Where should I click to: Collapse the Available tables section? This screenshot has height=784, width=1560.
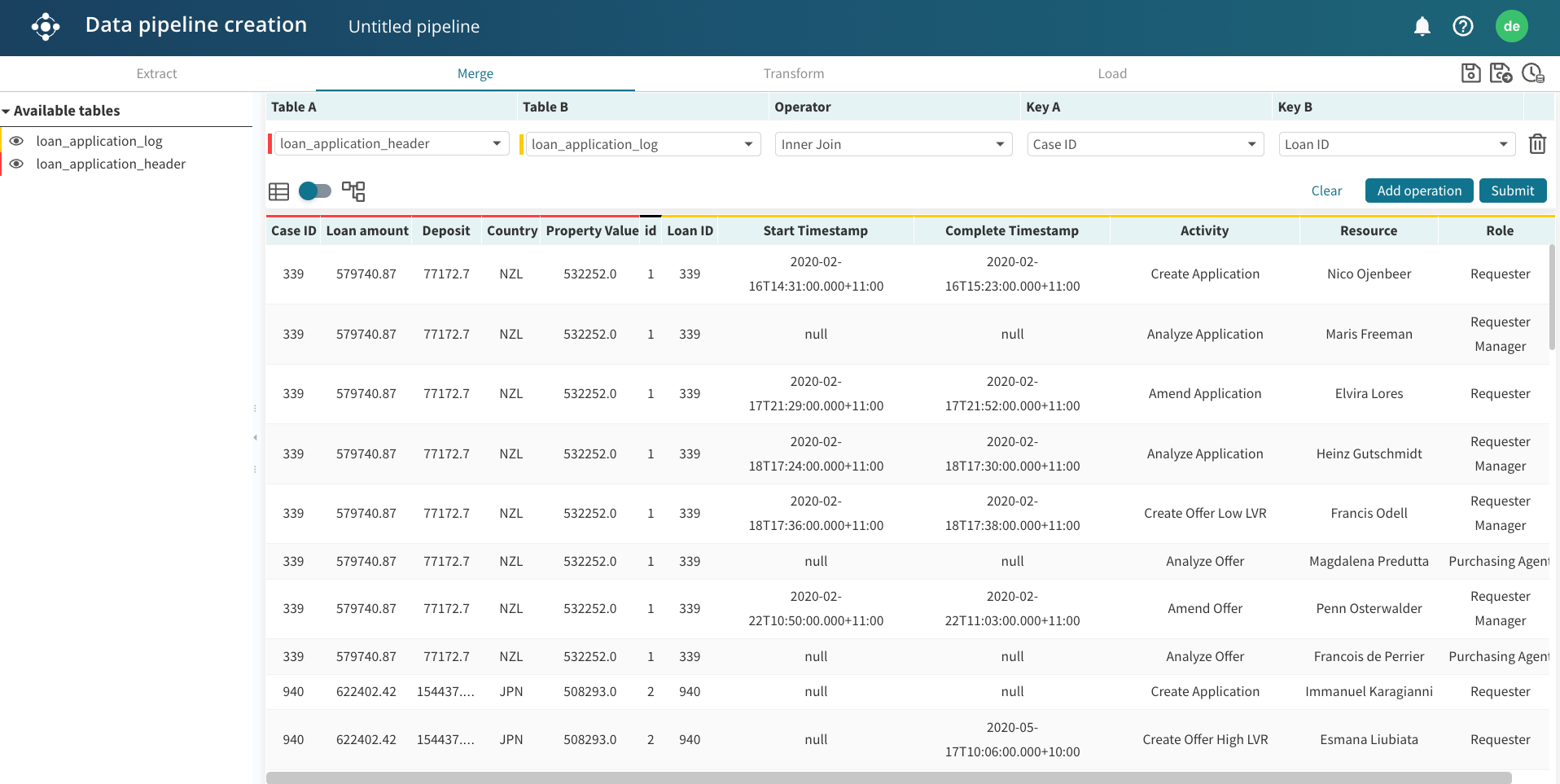tap(7, 112)
